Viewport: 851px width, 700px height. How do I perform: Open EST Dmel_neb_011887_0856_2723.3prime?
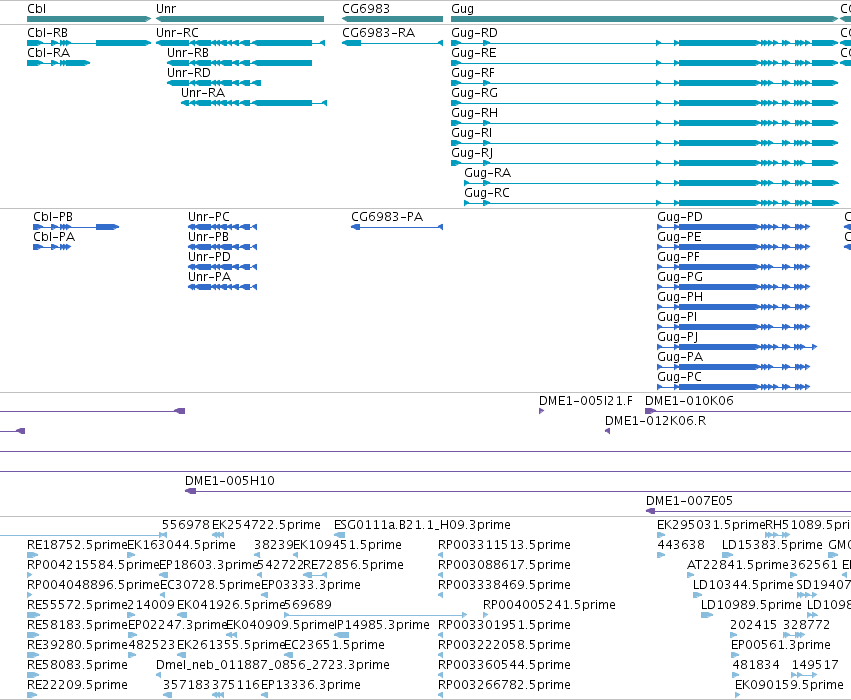[272, 665]
